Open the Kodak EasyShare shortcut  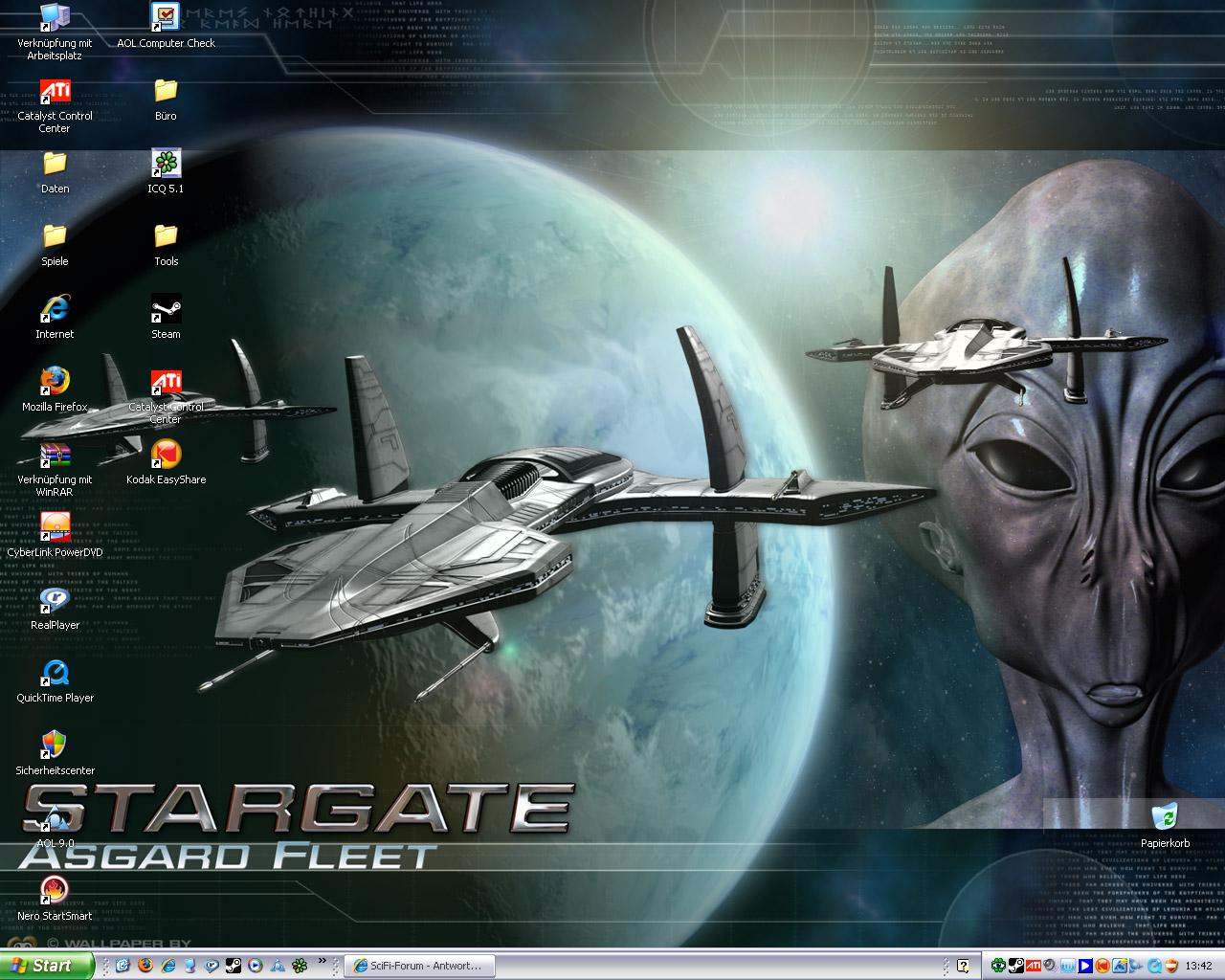point(166,456)
